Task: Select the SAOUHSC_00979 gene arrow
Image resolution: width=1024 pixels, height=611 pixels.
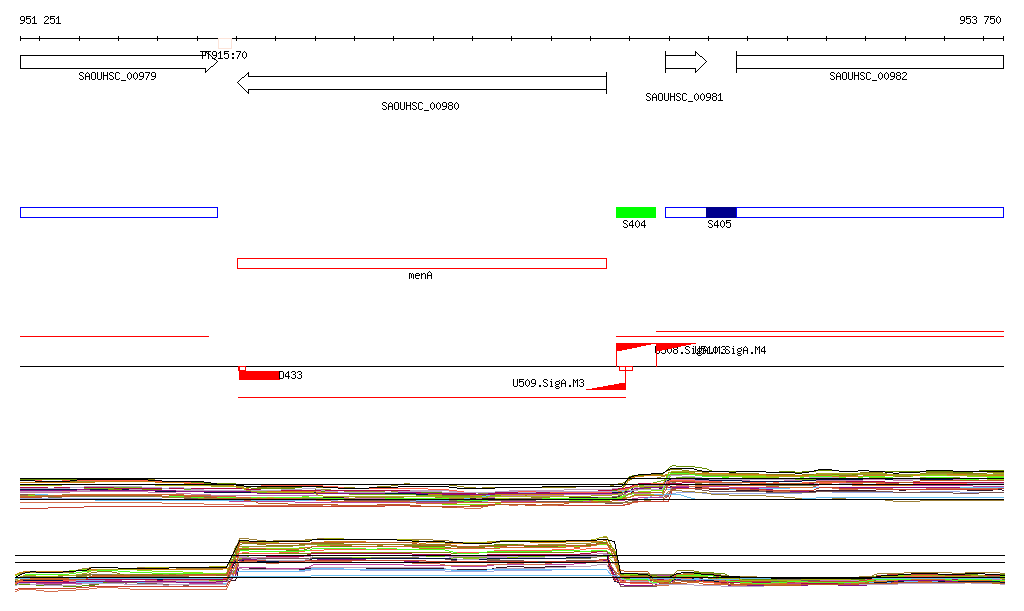Action: [x=119, y=63]
